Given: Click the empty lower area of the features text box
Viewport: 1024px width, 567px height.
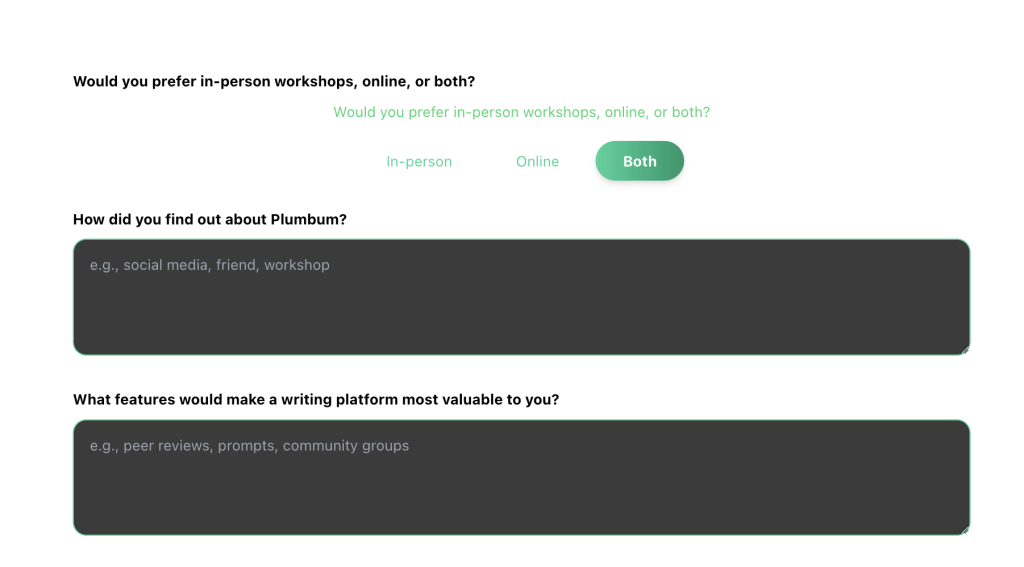Looking at the screenshot, I should 521,505.
